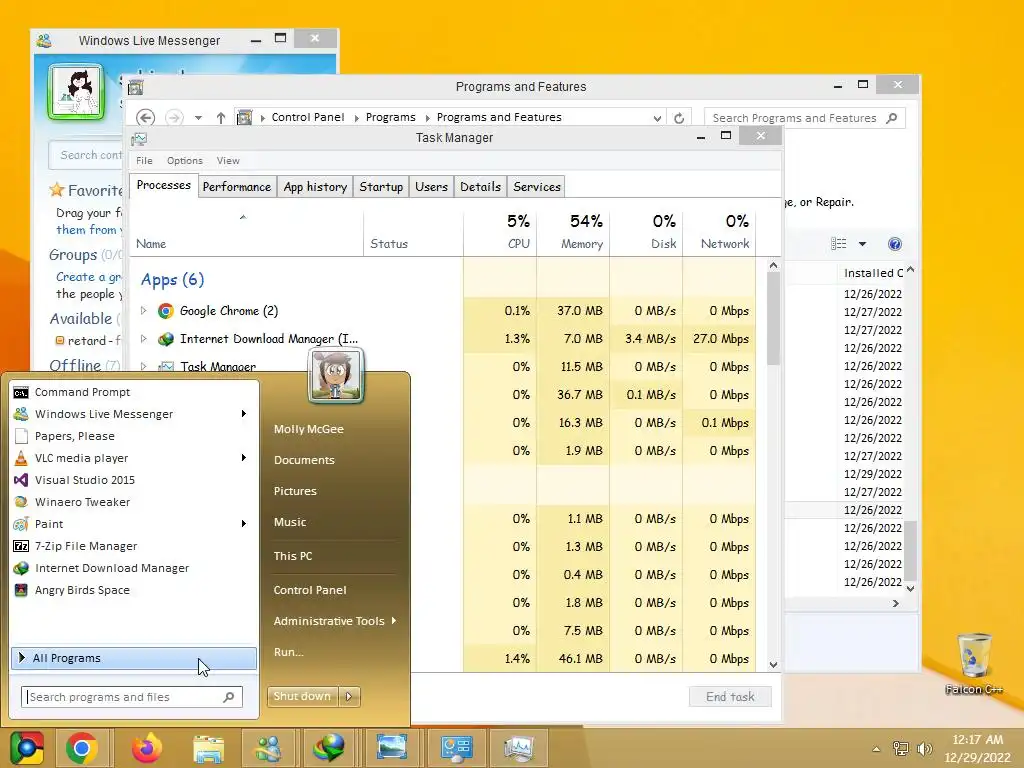Expand VLC media player submenu arrow
The width and height of the screenshot is (1024, 768).
coord(244,458)
